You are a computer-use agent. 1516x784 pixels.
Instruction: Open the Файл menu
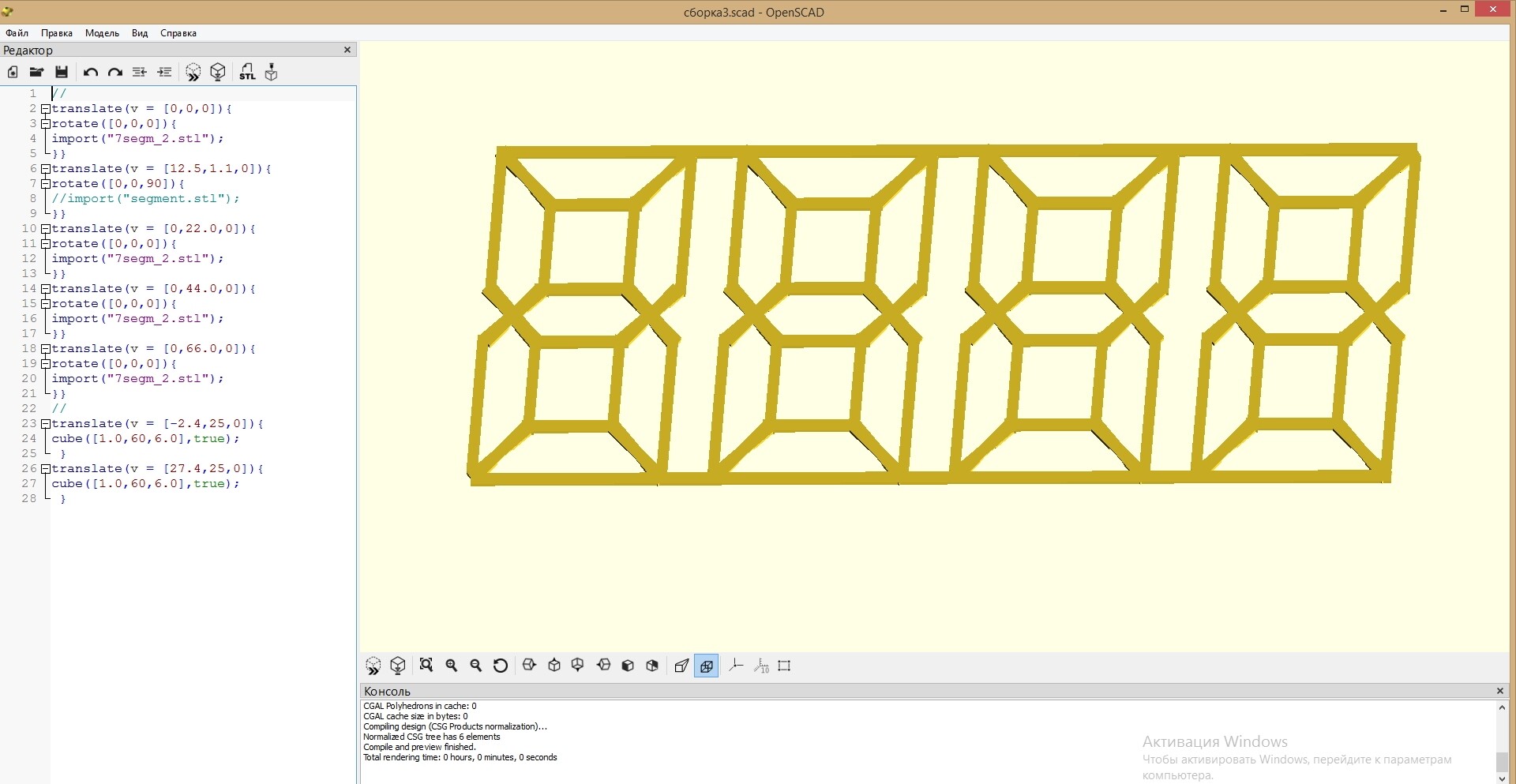point(17,33)
